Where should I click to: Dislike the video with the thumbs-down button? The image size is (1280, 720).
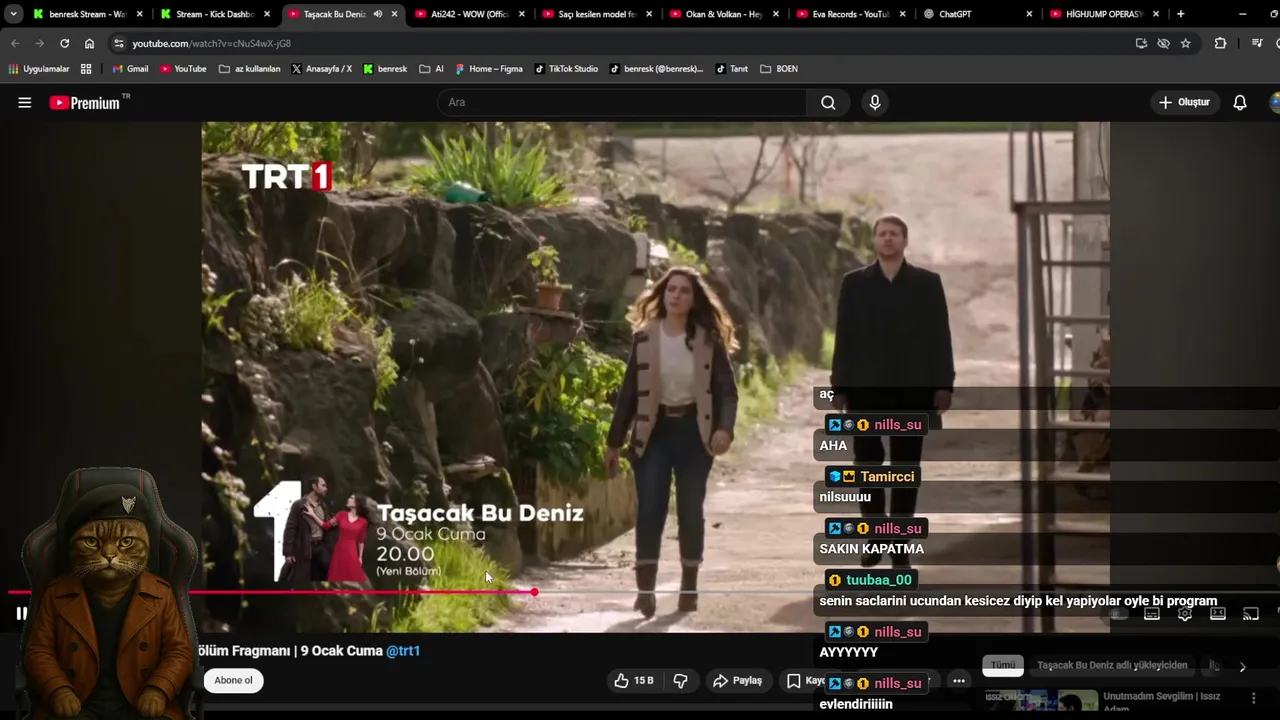[681, 681]
